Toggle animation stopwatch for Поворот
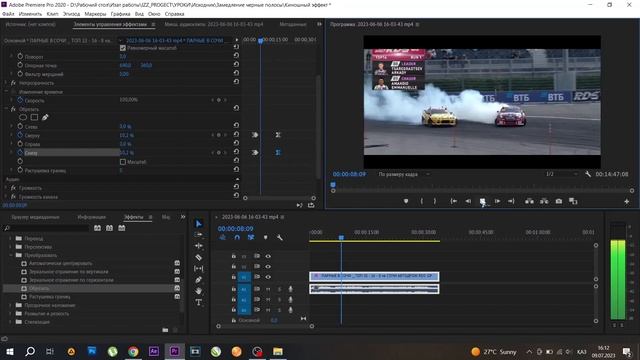The image size is (640, 360). coord(20,56)
